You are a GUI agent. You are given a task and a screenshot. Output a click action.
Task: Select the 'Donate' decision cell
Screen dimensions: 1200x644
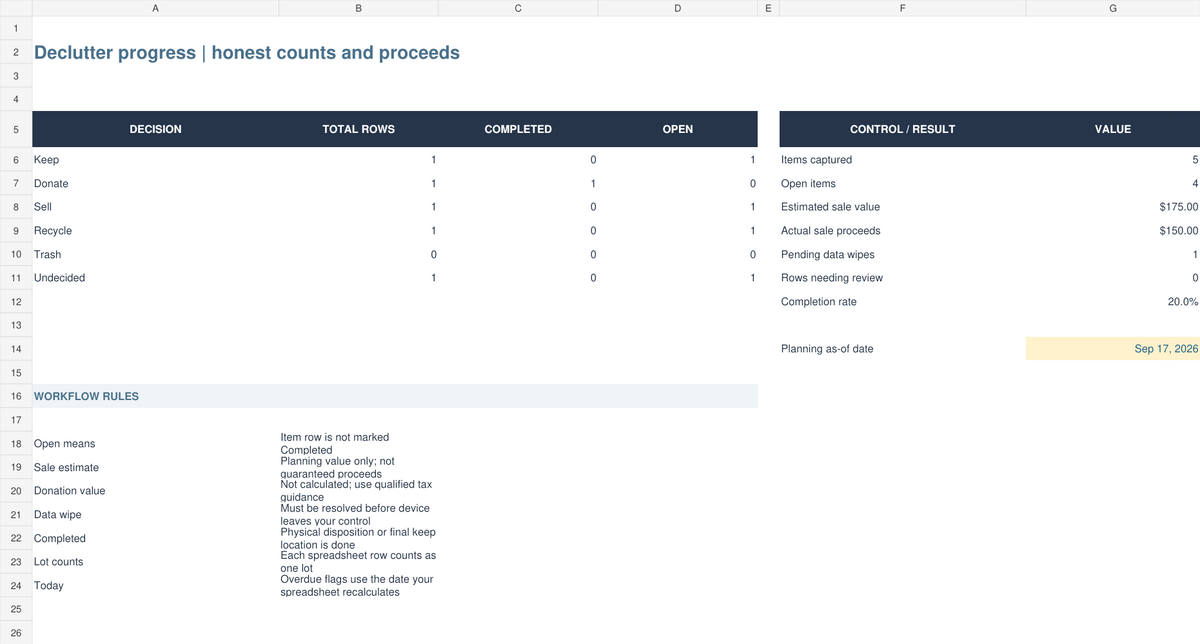coord(155,184)
